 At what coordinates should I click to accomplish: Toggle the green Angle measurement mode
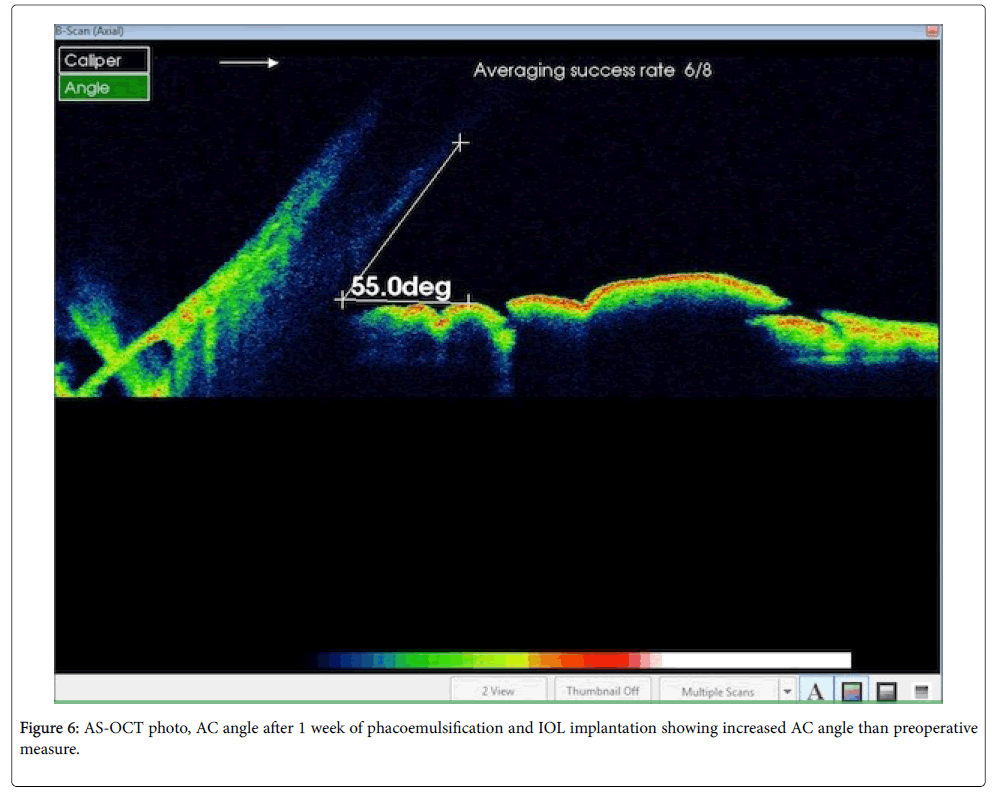pyautogui.click(x=104, y=88)
